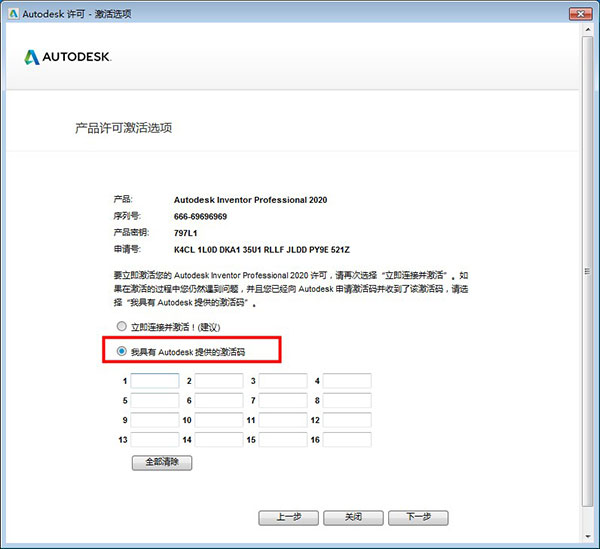Click activation code field 2
600x549 pixels.
(219, 381)
